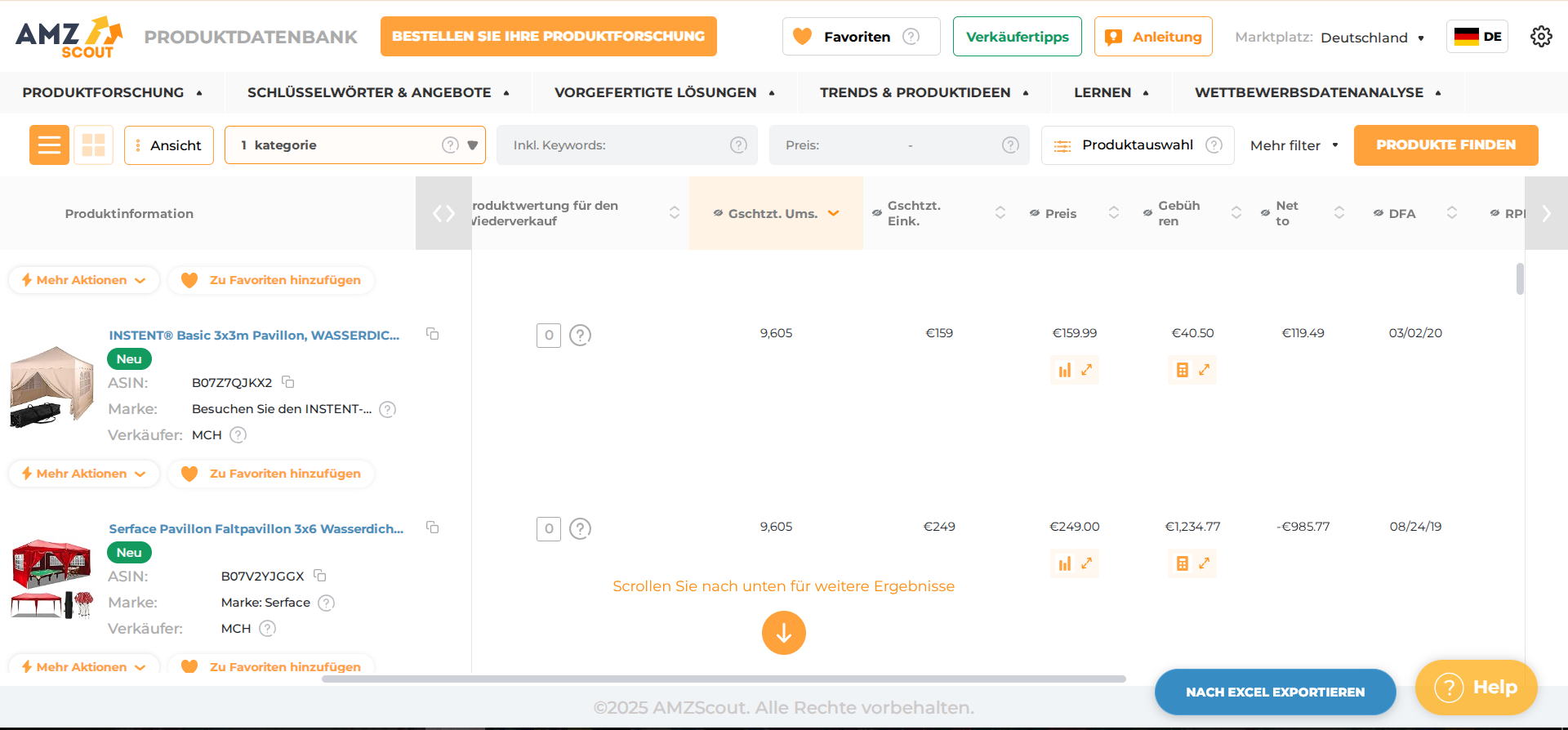Expand INSTENT fees arrow icon
The width and height of the screenshot is (1568, 730).
click(1205, 370)
